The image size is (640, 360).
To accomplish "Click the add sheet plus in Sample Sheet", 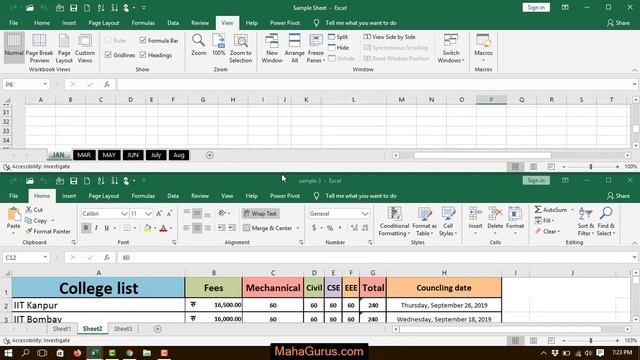I will 209,155.
